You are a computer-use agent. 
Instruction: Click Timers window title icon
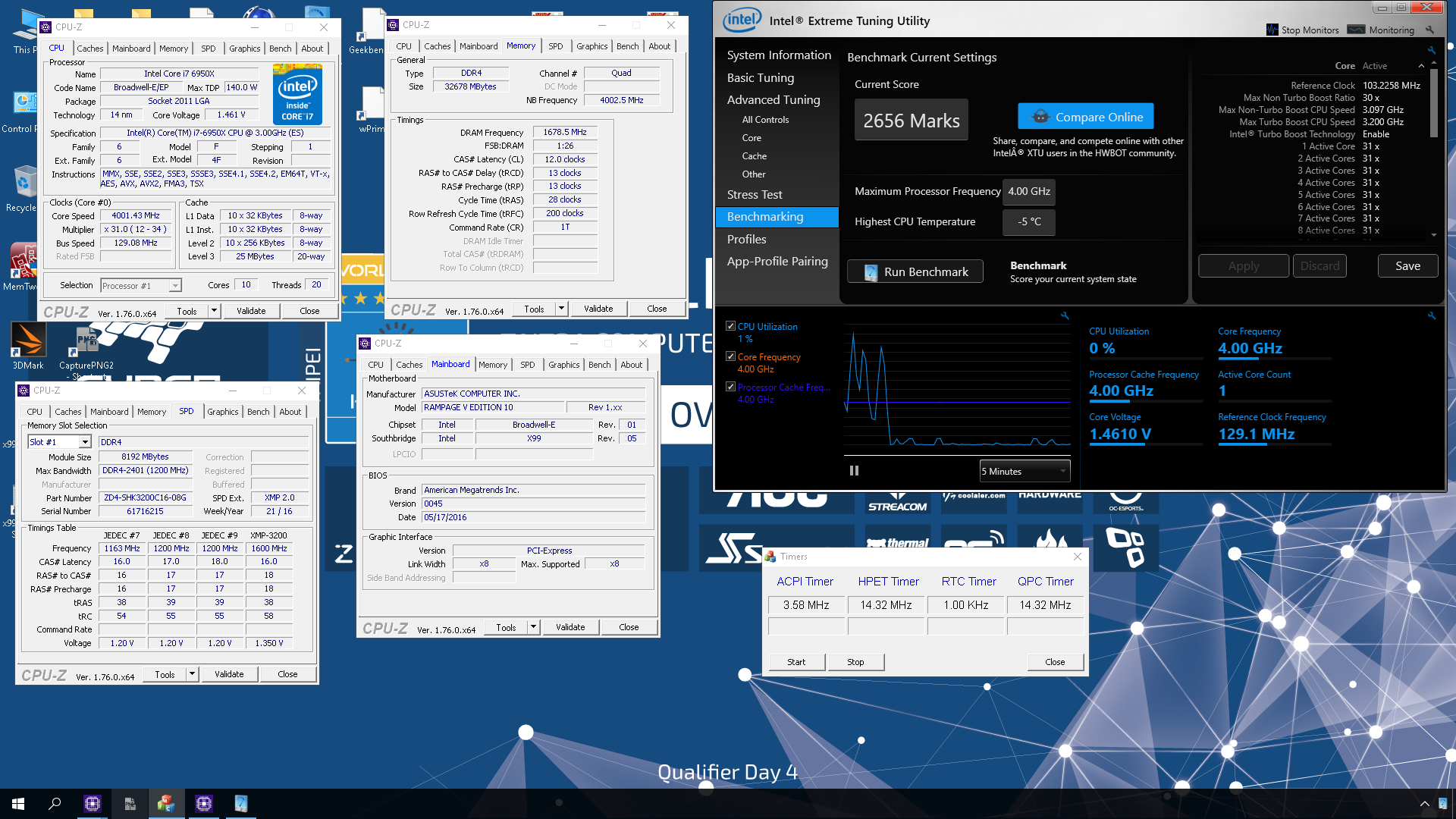coord(770,557)
